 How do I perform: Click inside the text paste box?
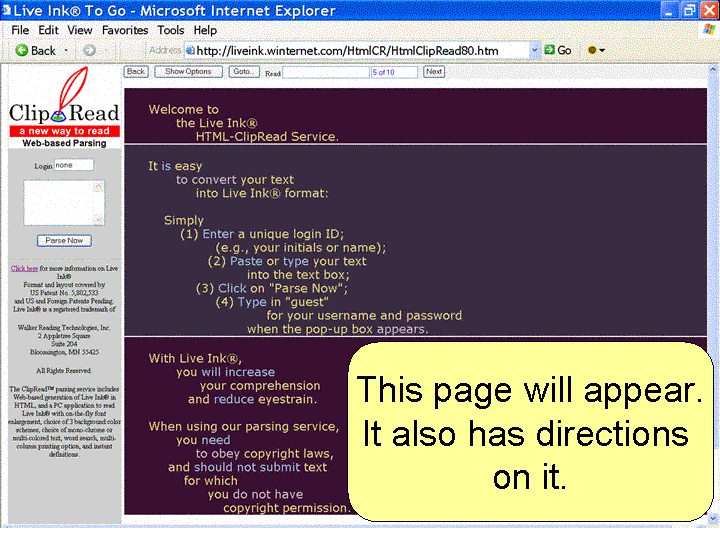61,202
